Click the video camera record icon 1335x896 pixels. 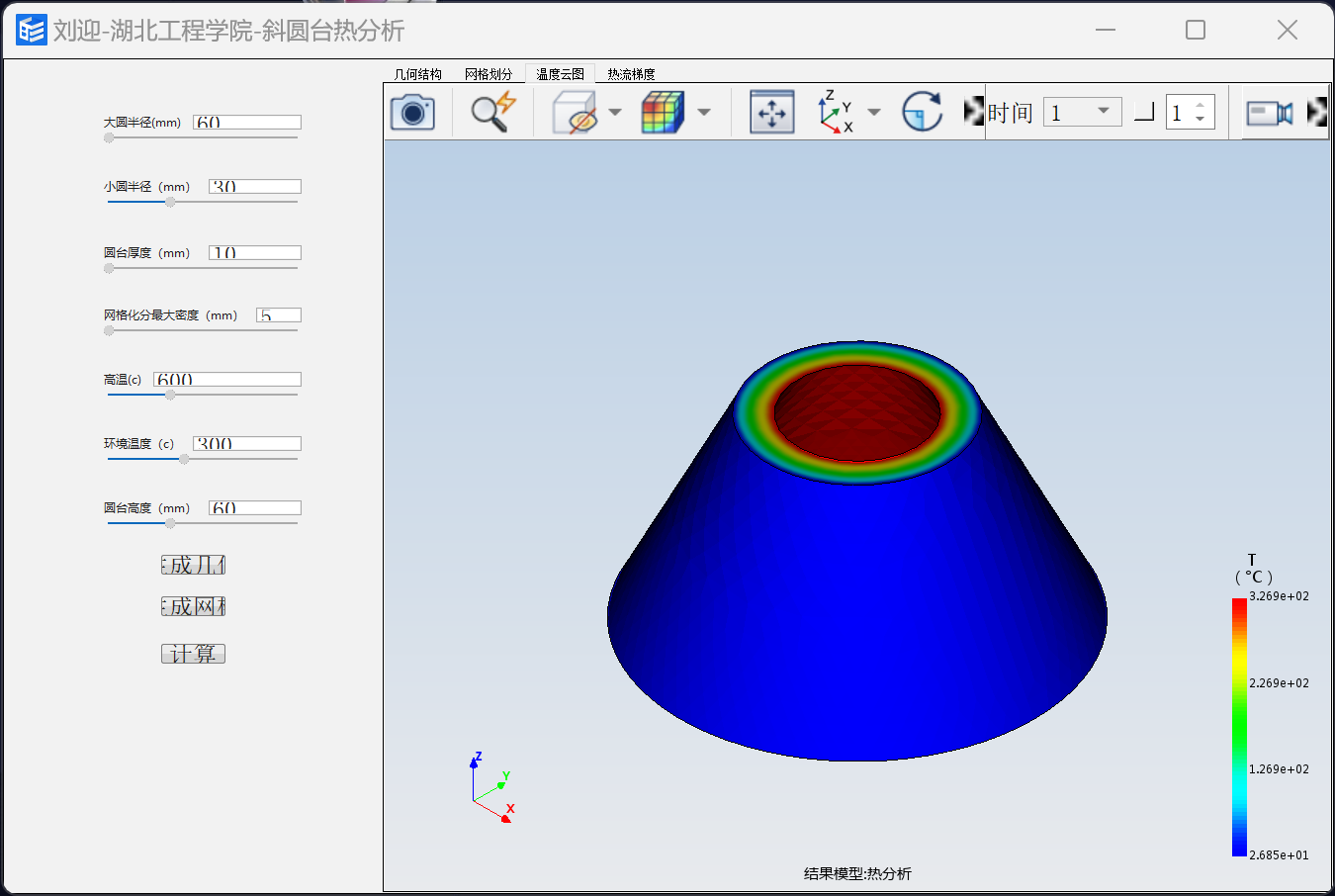click(x=1270, y=113)
